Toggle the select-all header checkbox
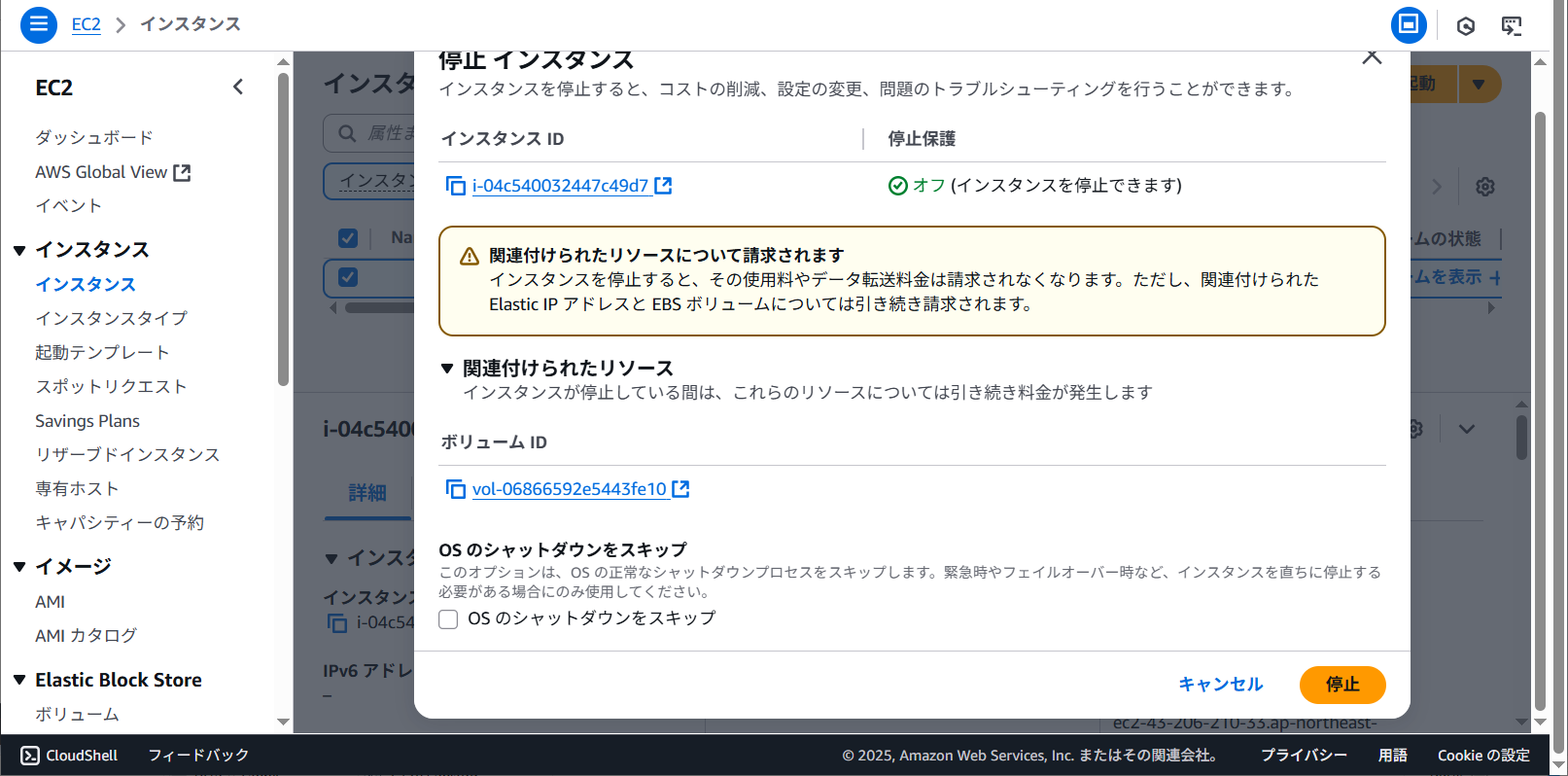The image size is (1568, 776). point(348,238)
